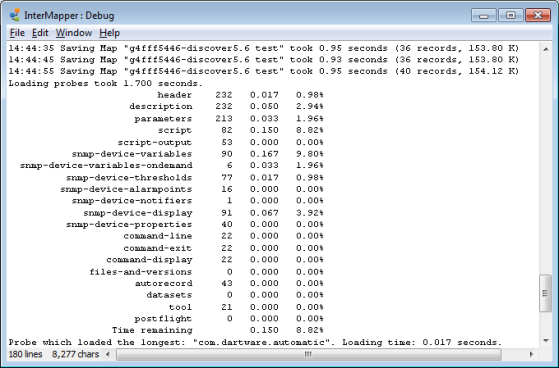Click the 'snmp-device-thresholds' row label

point(129,177)
